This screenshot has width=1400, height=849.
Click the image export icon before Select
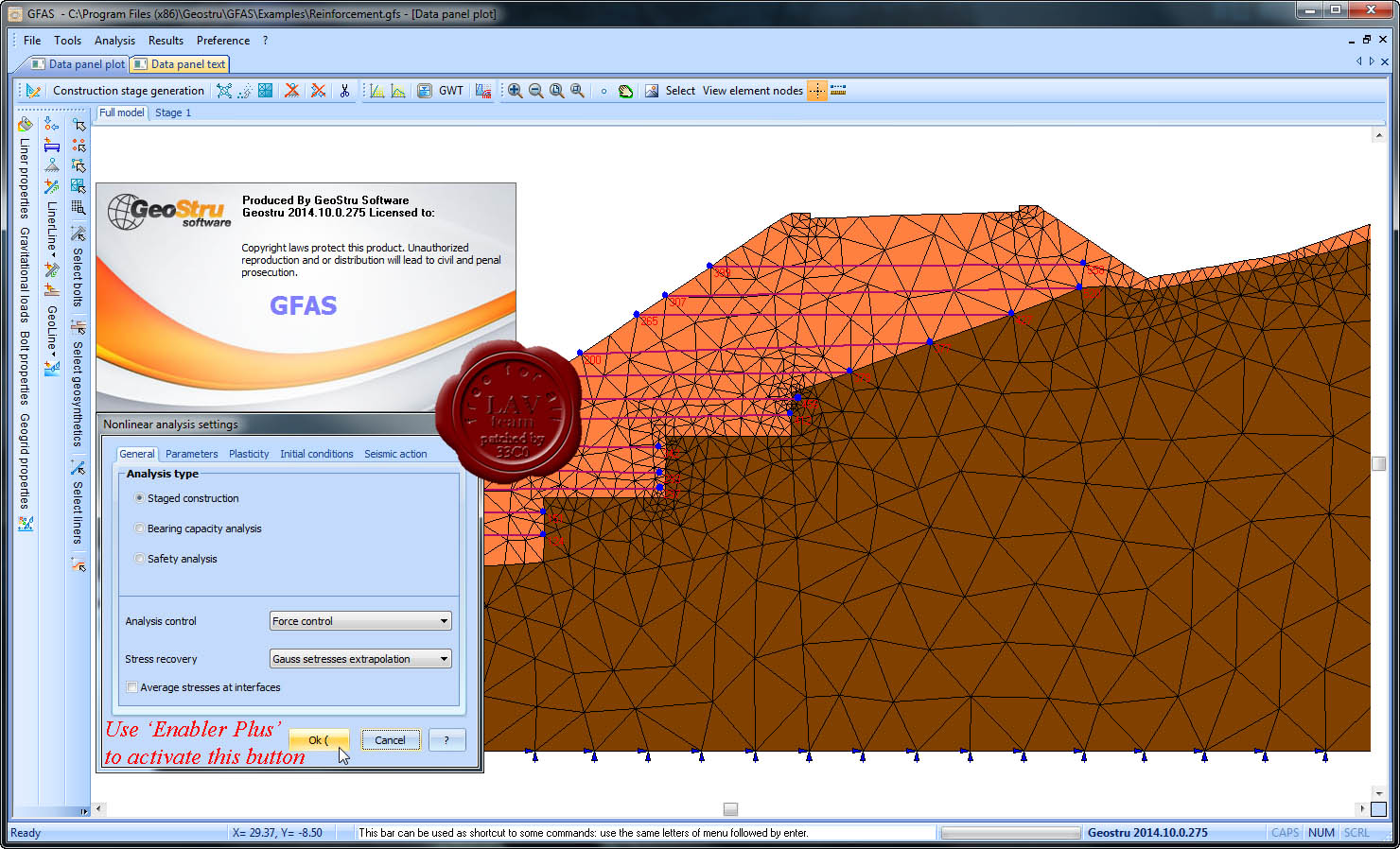coord(652,91)
